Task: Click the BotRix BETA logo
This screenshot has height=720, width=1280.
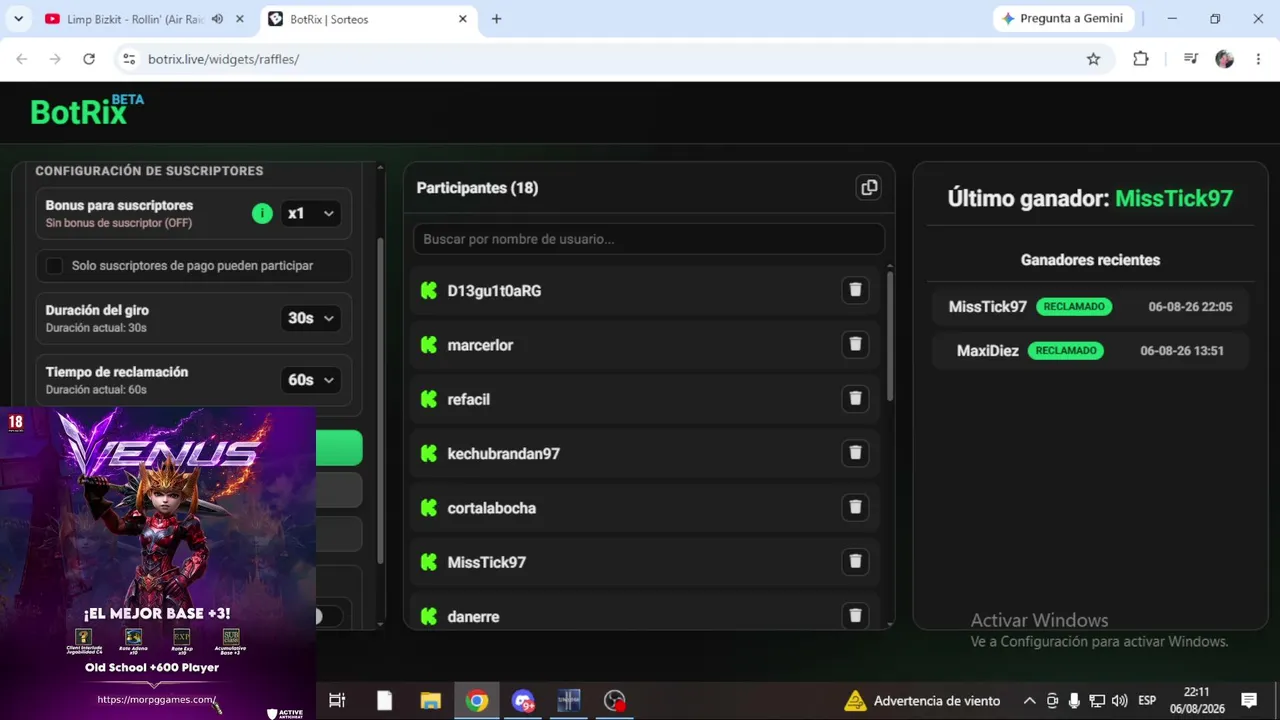Action: click(87, 110)
